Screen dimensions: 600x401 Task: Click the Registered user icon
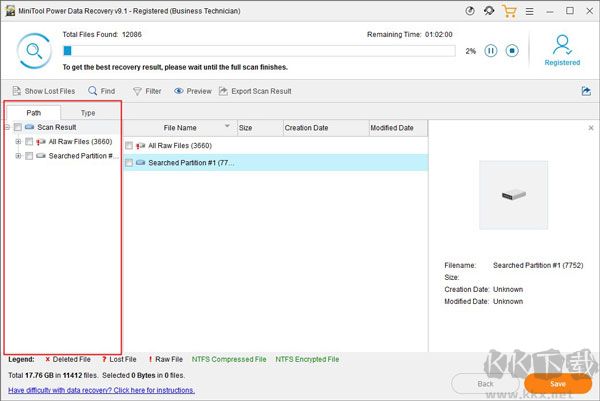(562, 45)
